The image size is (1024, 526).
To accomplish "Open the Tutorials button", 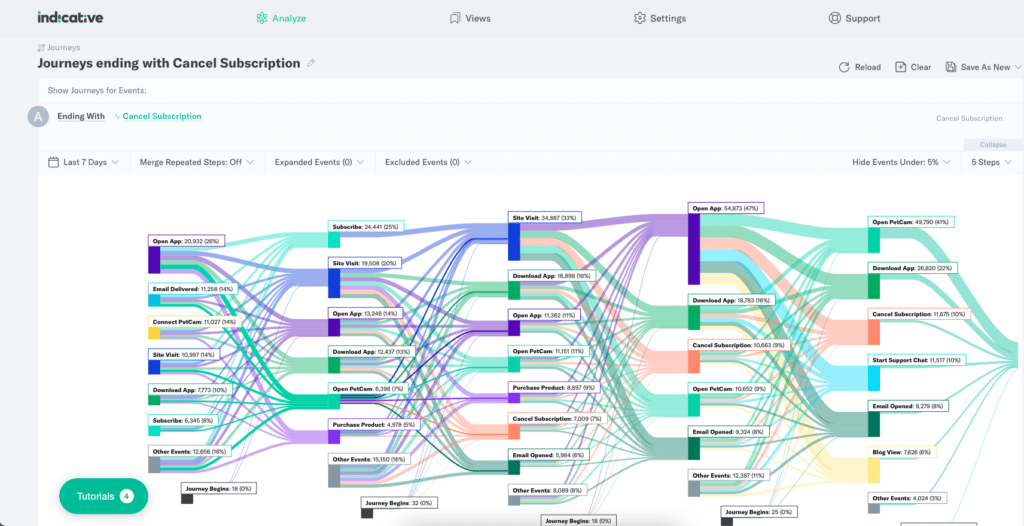I will (x=103, y=496).
